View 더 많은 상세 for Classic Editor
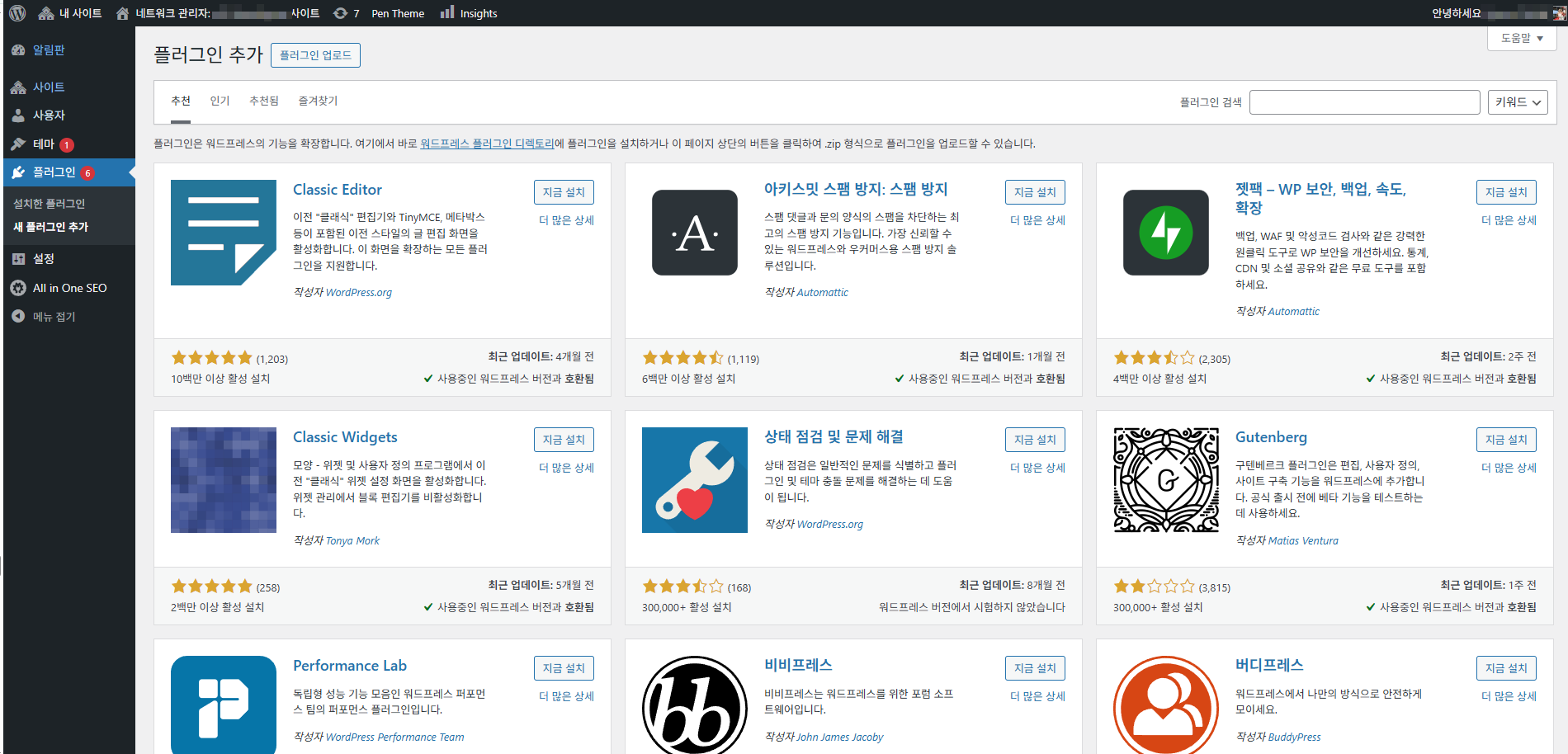1568x754 pixels. click(566, 220)
